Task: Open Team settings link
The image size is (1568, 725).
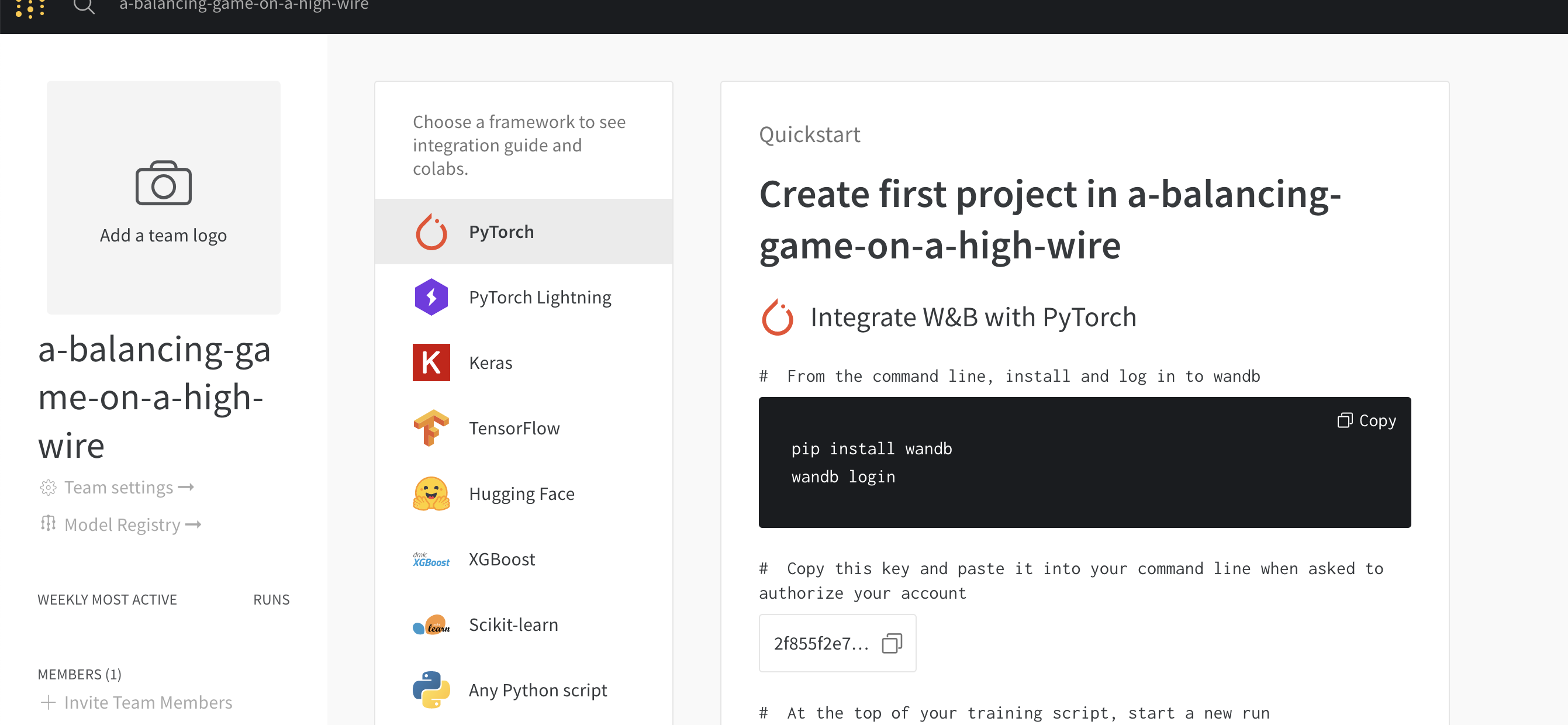Action: click(x=119, y=488)
